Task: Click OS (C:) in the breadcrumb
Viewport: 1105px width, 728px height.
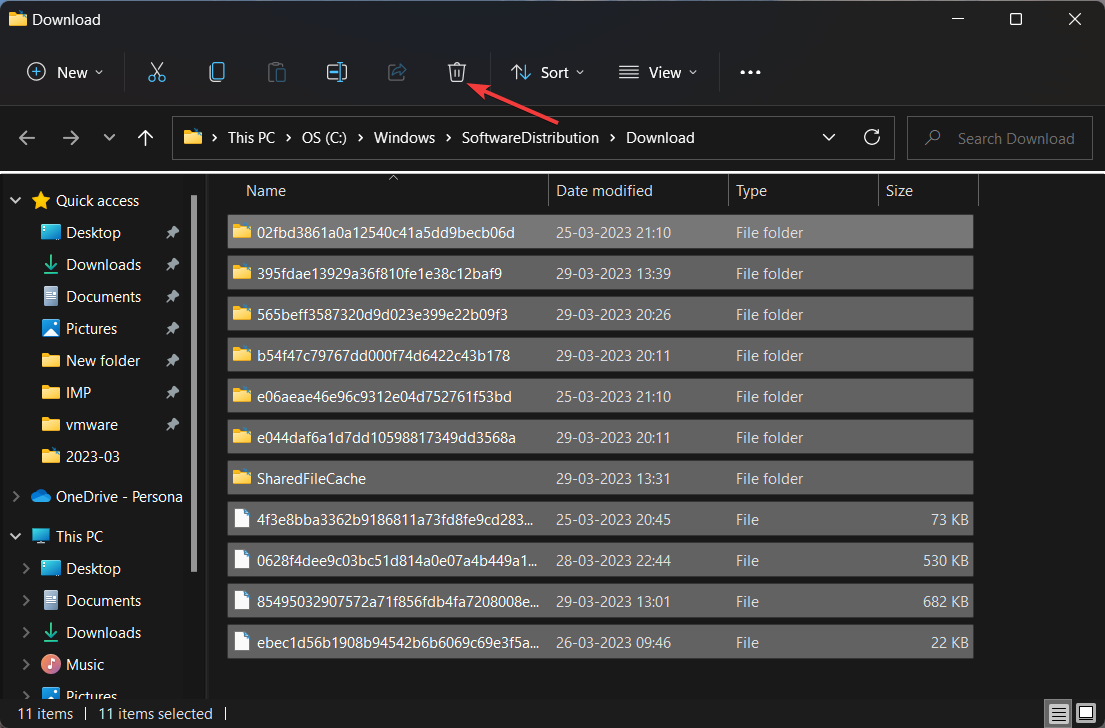Action: click(324, 137)
